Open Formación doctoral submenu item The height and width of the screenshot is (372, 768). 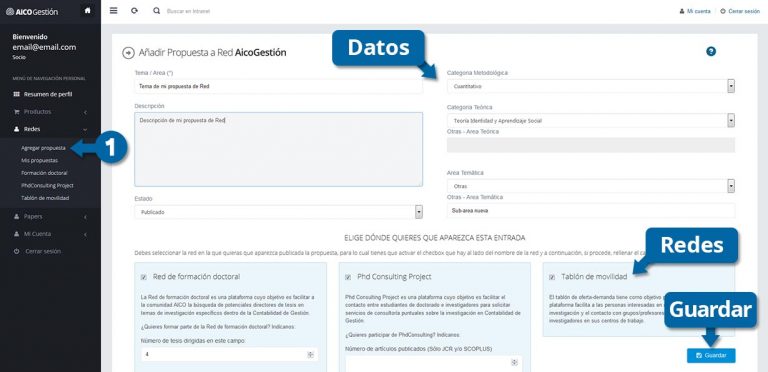tap(44, 173)
